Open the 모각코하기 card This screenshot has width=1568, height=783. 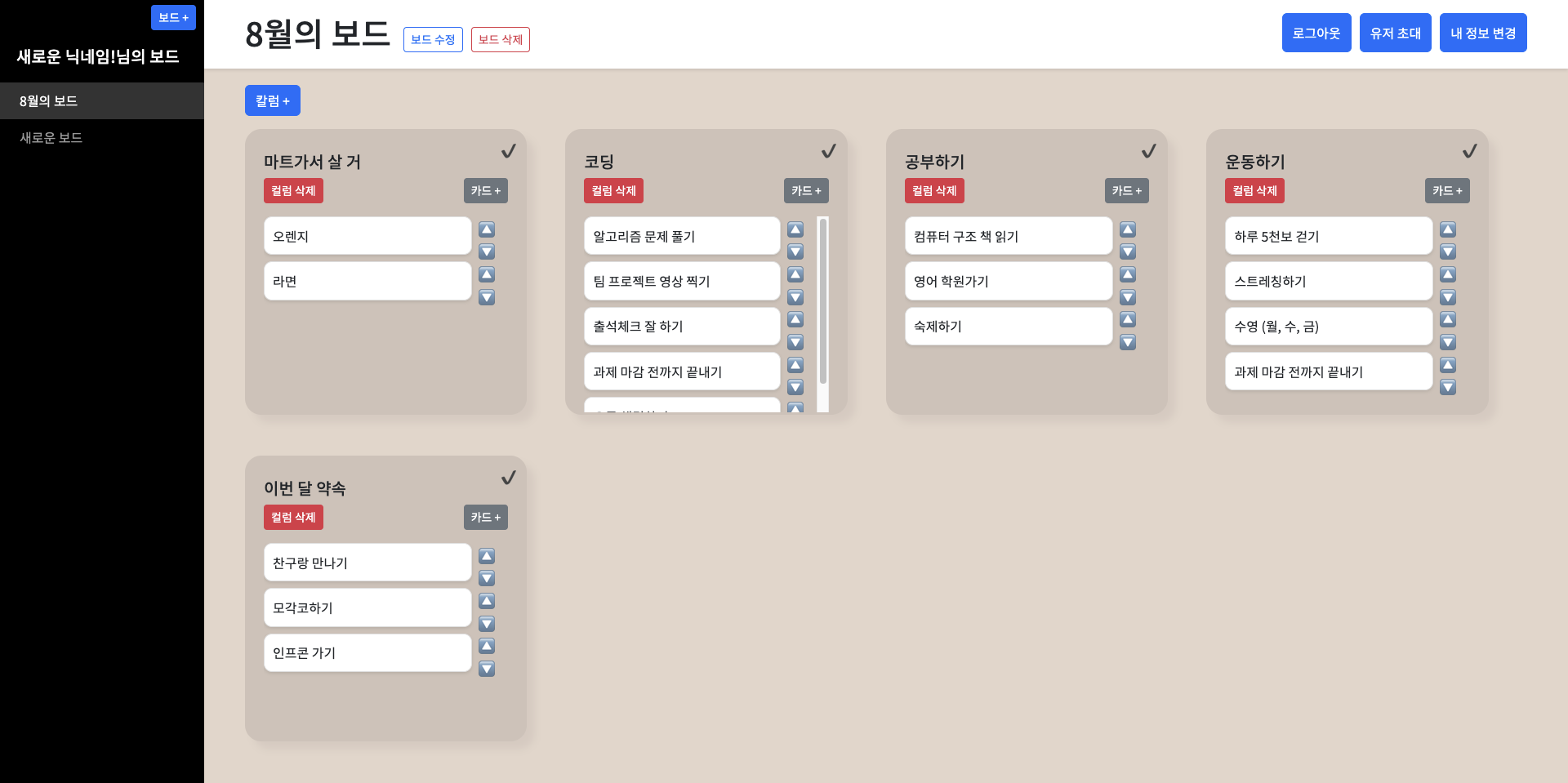pos(367,607)
